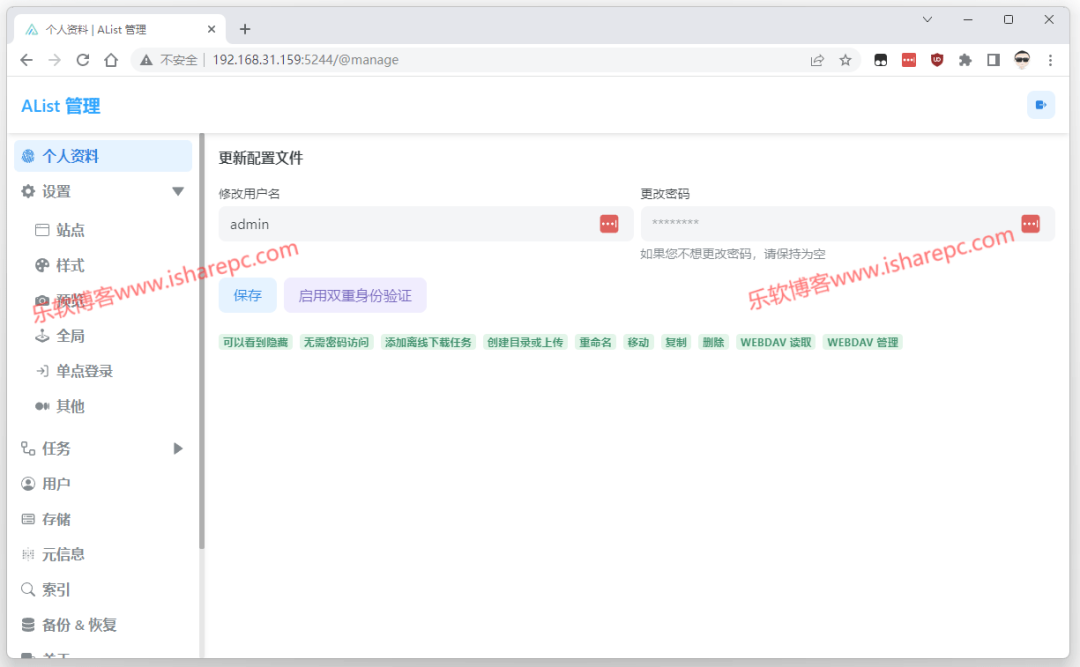Screen dimensions: 1080x667
Task: Click the 创建目录或上传 permission tag
Action: 525,342
